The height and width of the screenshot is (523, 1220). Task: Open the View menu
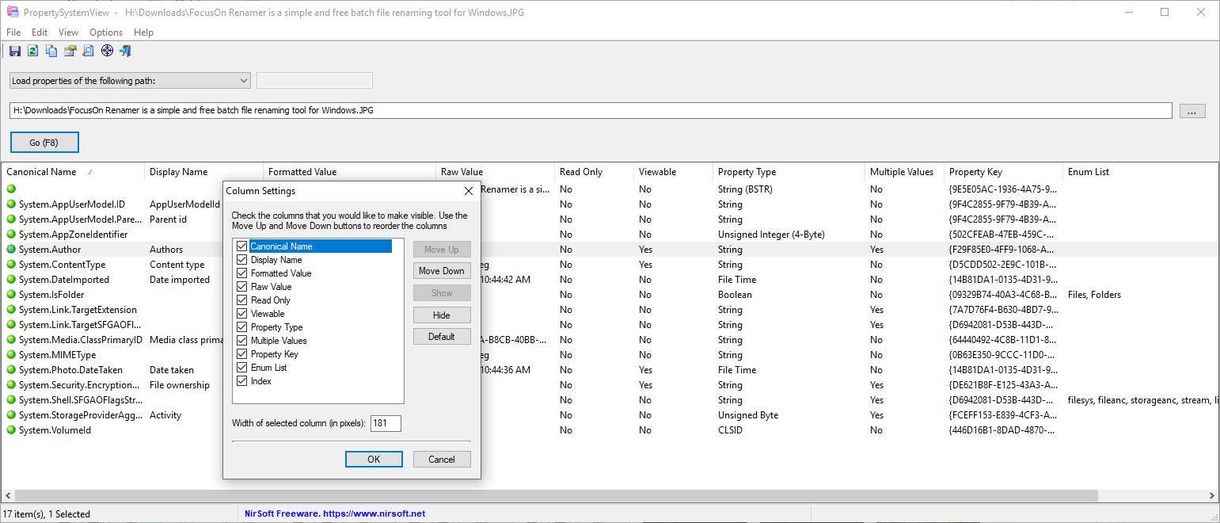68,32
